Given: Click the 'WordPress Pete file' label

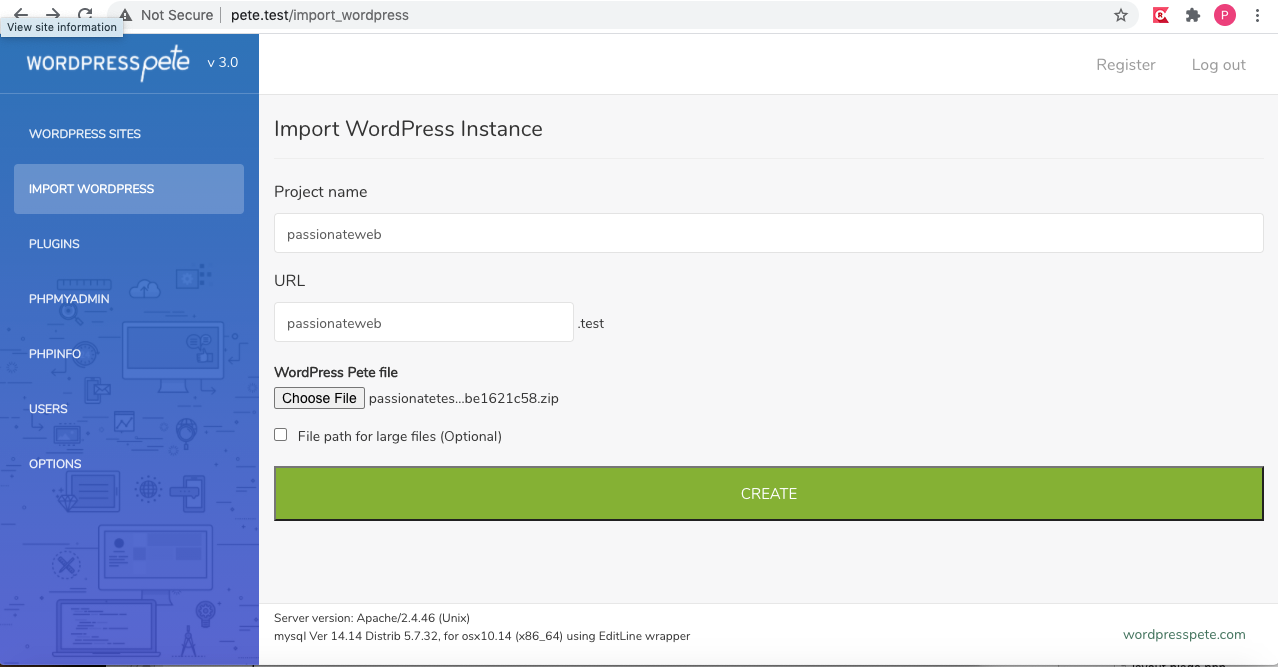Looking at the screenshot, I should pos(336,372).
